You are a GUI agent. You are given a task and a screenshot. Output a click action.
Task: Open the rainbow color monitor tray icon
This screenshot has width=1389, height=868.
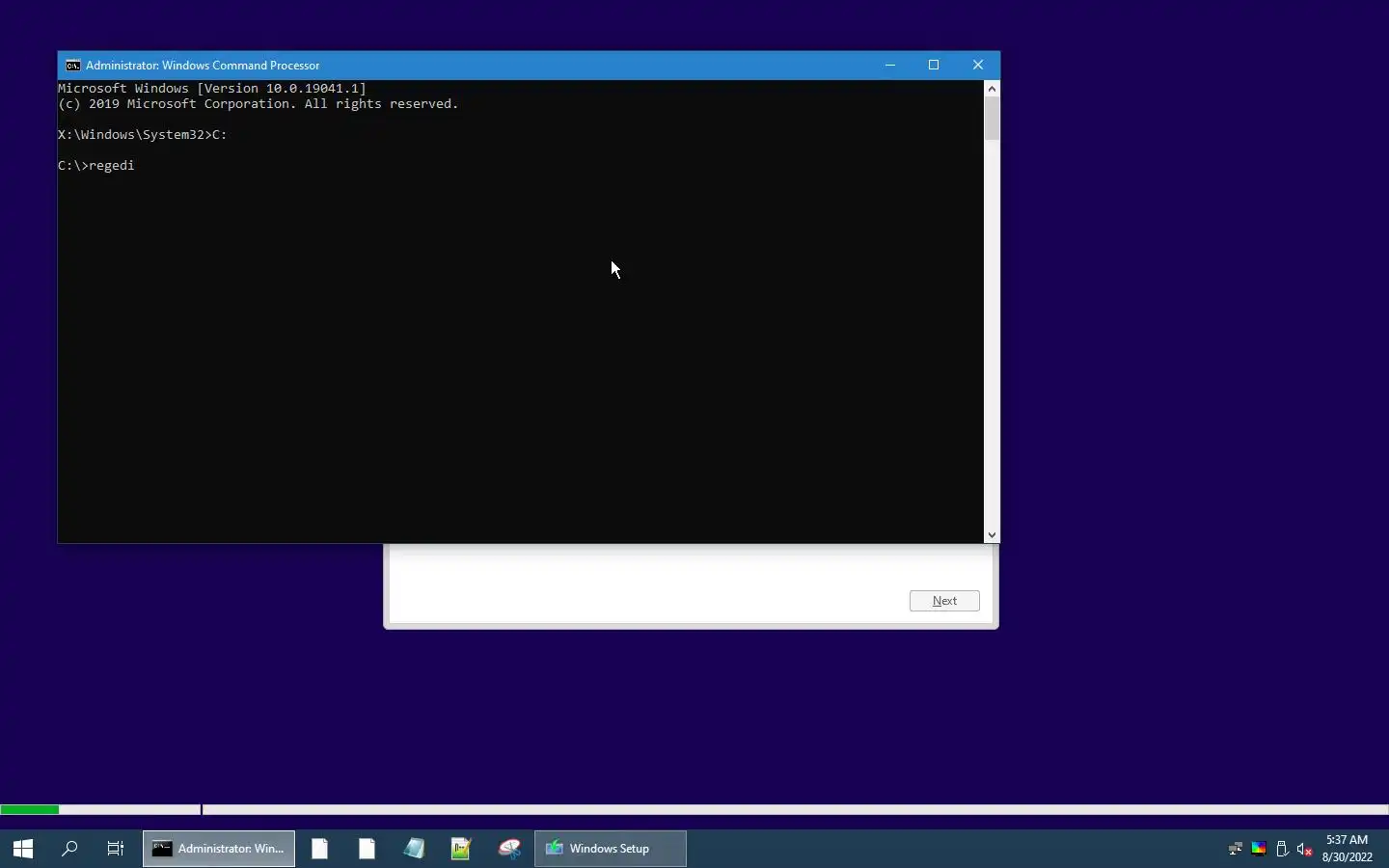tap(1260, 850)
